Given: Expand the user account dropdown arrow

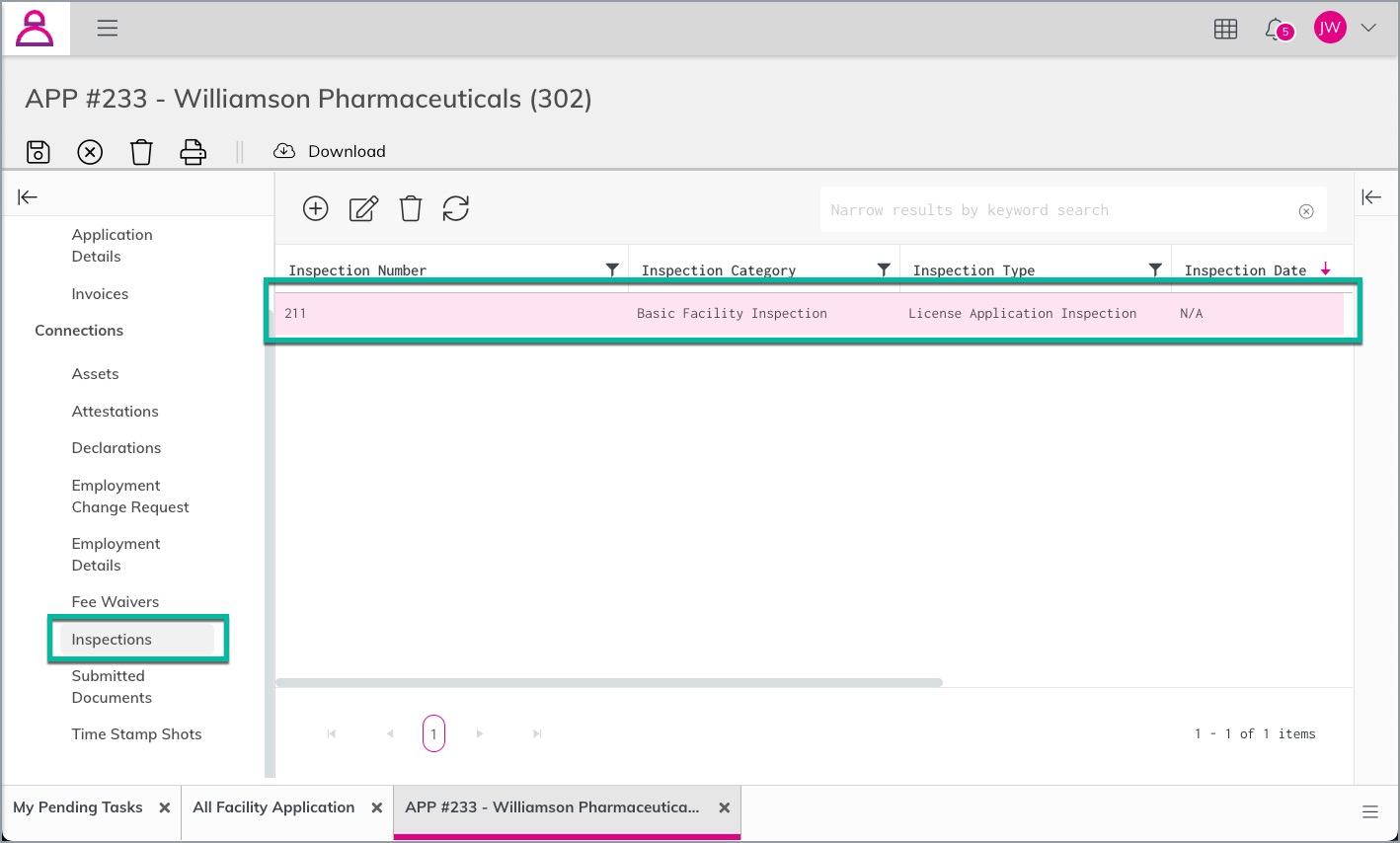Looking at the screenshot, I should pos(1368,28).
